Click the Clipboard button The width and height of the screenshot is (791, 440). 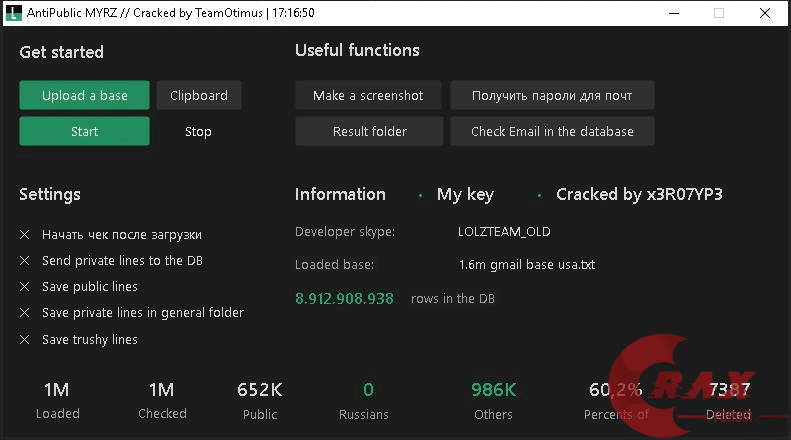pos(199,96)
